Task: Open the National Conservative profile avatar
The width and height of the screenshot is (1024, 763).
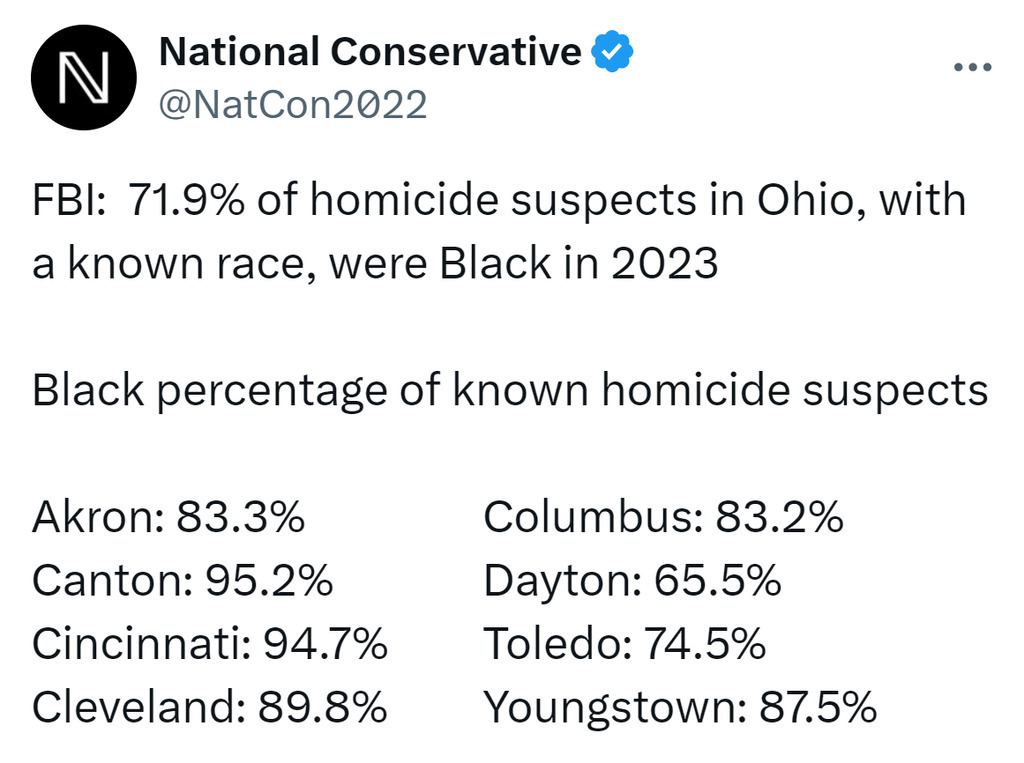Action: click(x=84, y=77)
